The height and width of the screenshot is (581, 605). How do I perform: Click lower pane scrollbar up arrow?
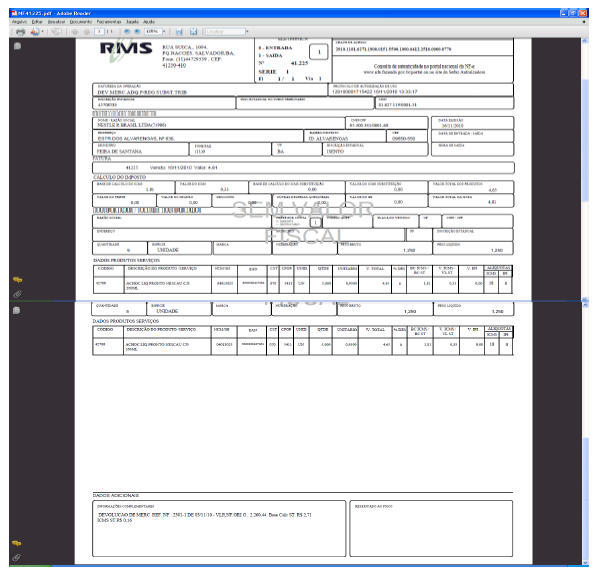point(585,305)
